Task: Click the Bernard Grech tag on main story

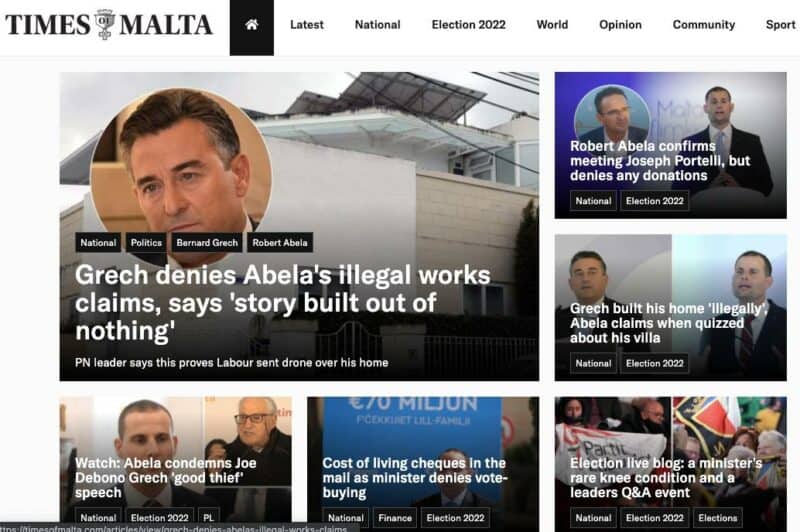Action: pyautogui.click(x=207, y=243)
